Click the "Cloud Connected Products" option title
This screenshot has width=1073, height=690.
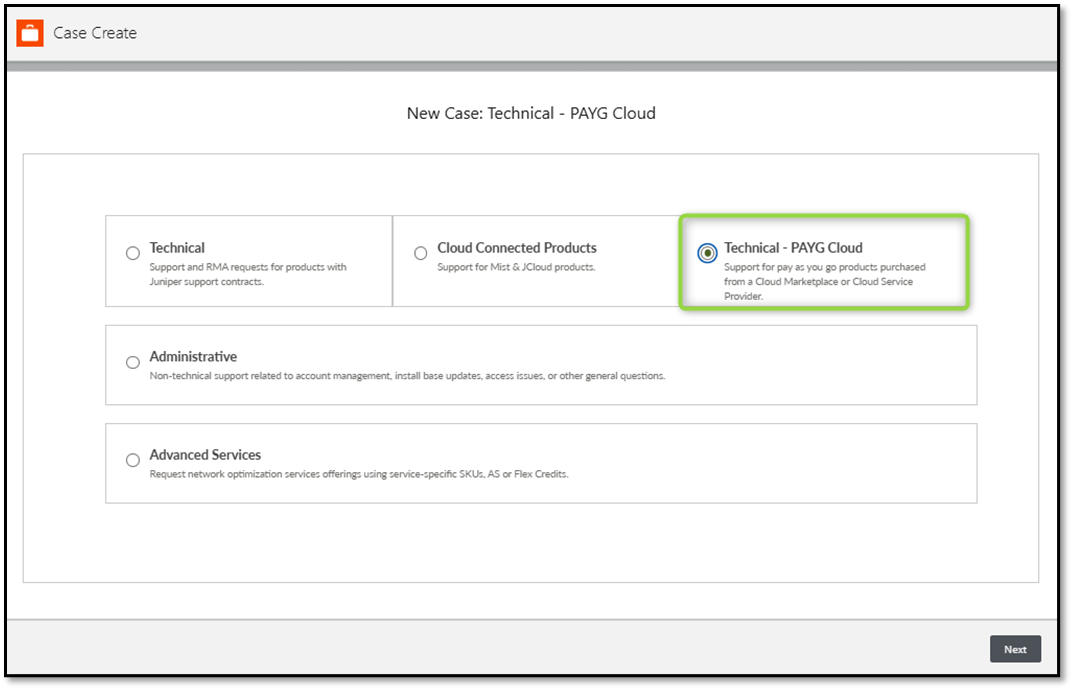(x=516, y=248)
